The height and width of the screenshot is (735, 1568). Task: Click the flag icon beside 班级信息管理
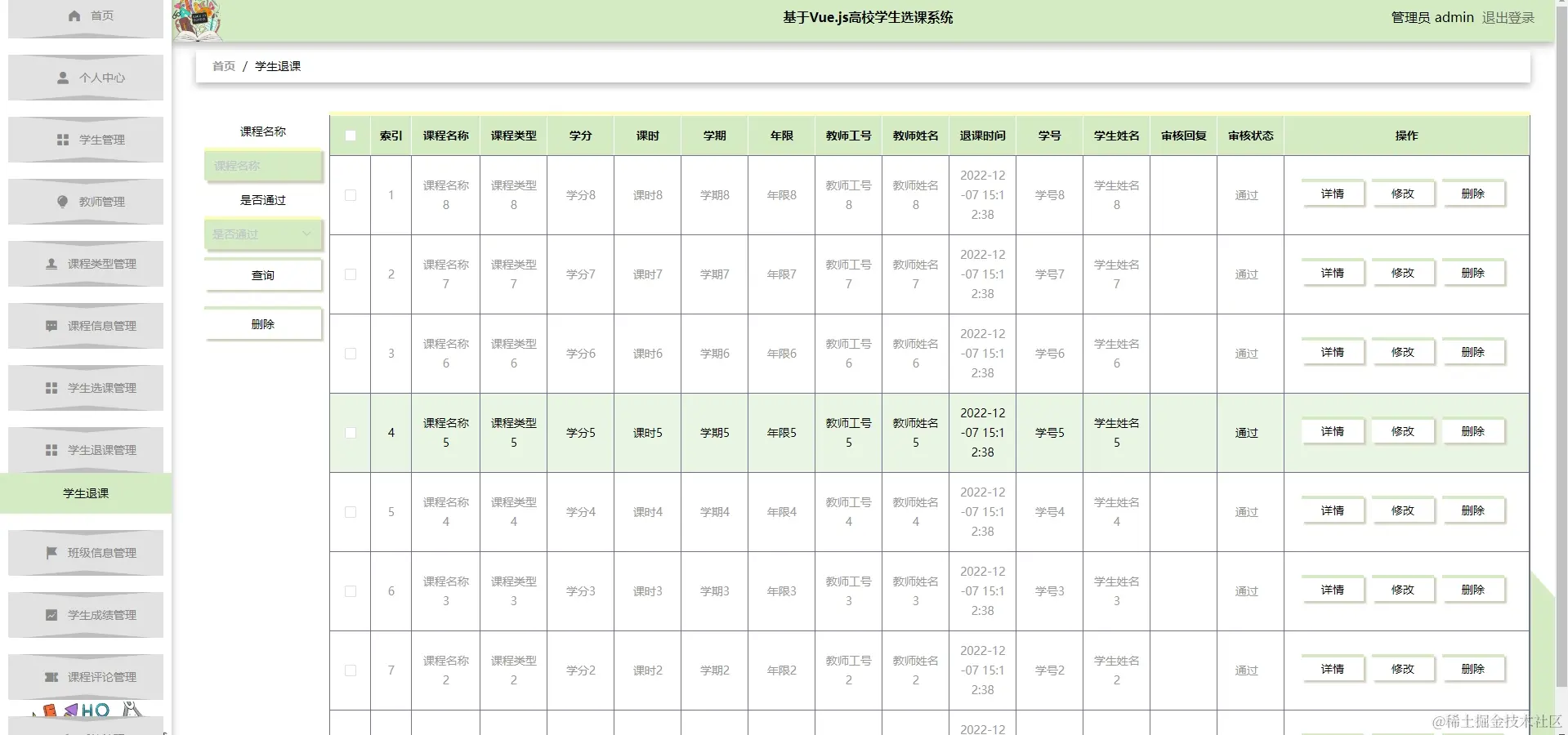coord(51,553)
